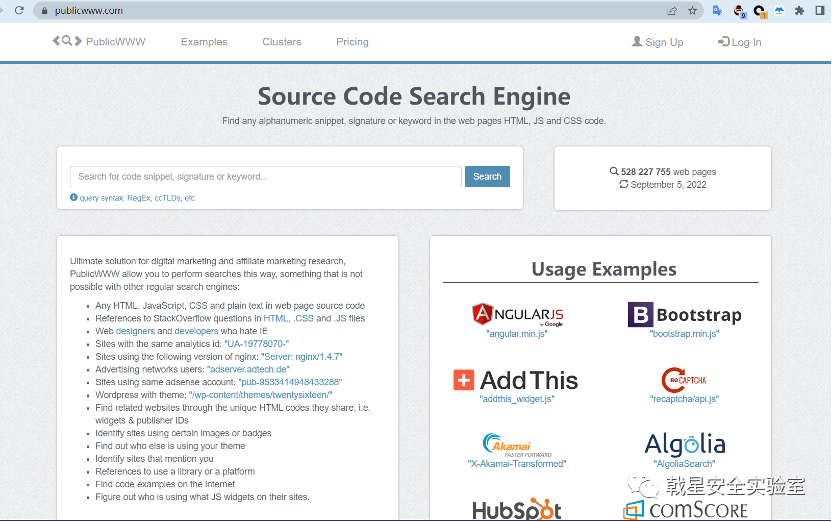Click the blue Search button
Viewport: 832px width, 522px height.
(x=487, y=177)
